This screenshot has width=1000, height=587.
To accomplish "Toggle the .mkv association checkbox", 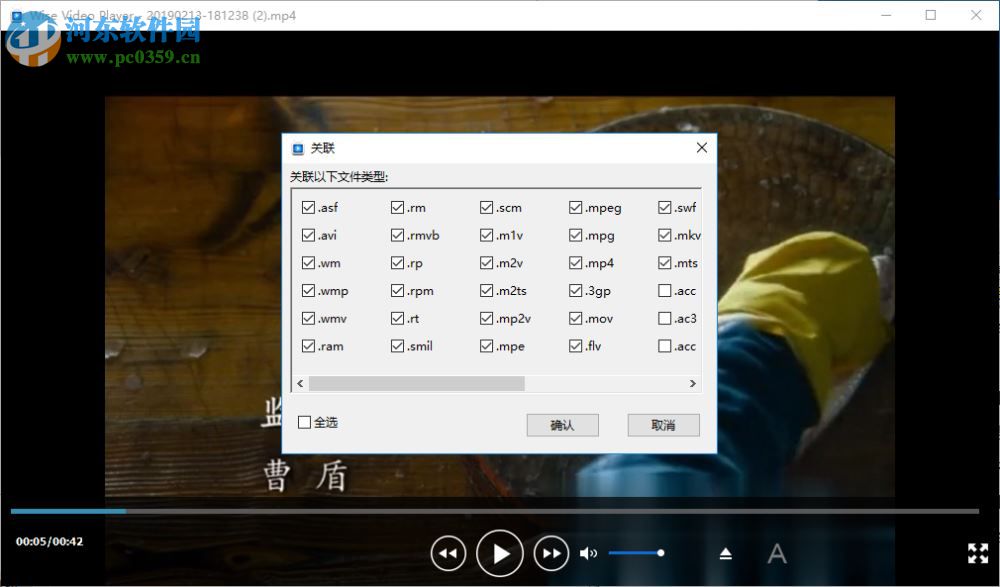I will [663, 234].
